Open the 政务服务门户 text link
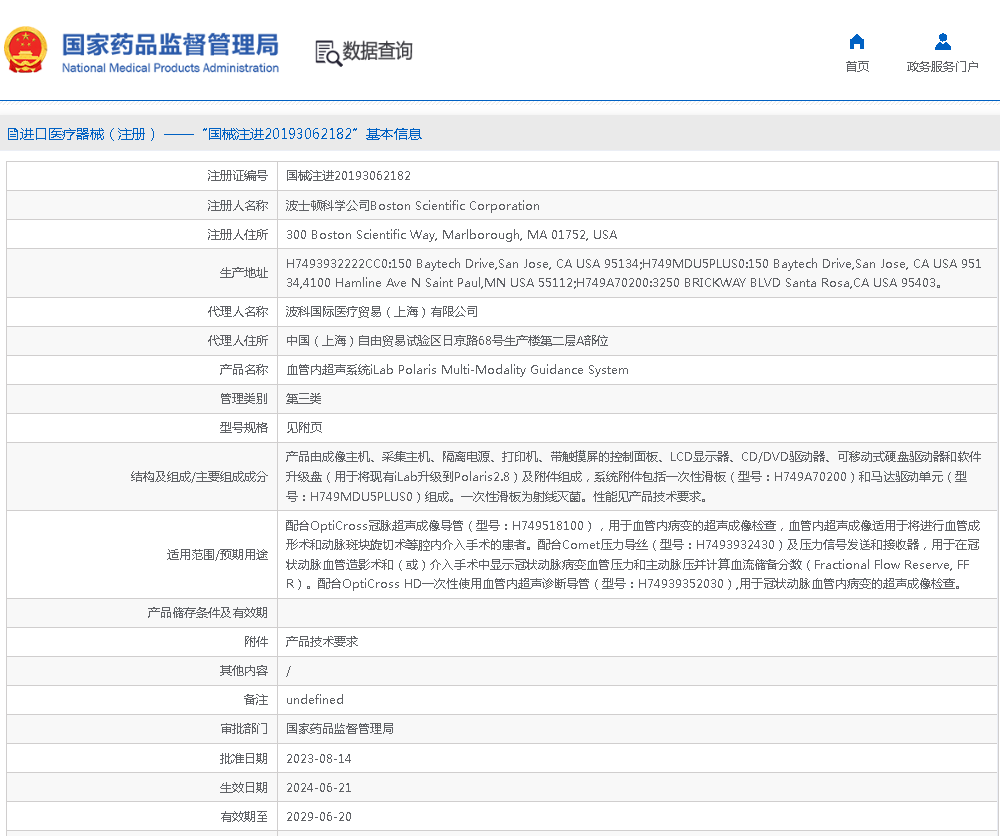 point(942,67)
